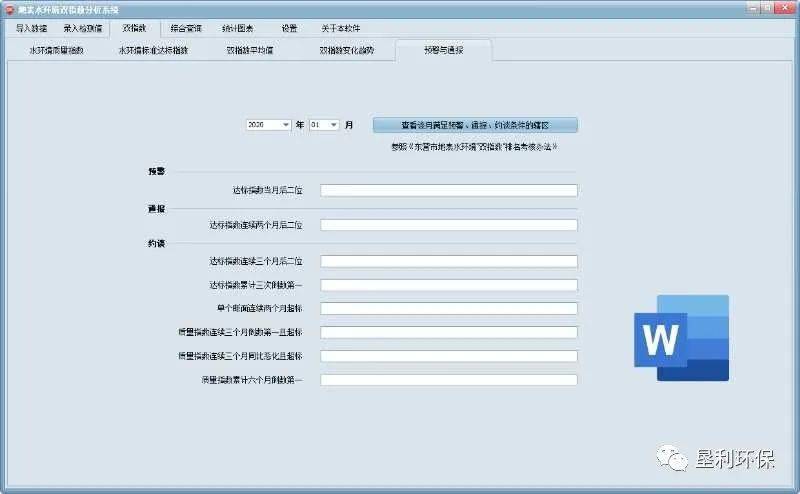Viewport: 800px width, 494px height.
Task: Open the 录入检测值 top tab
Action: [83, 29]
